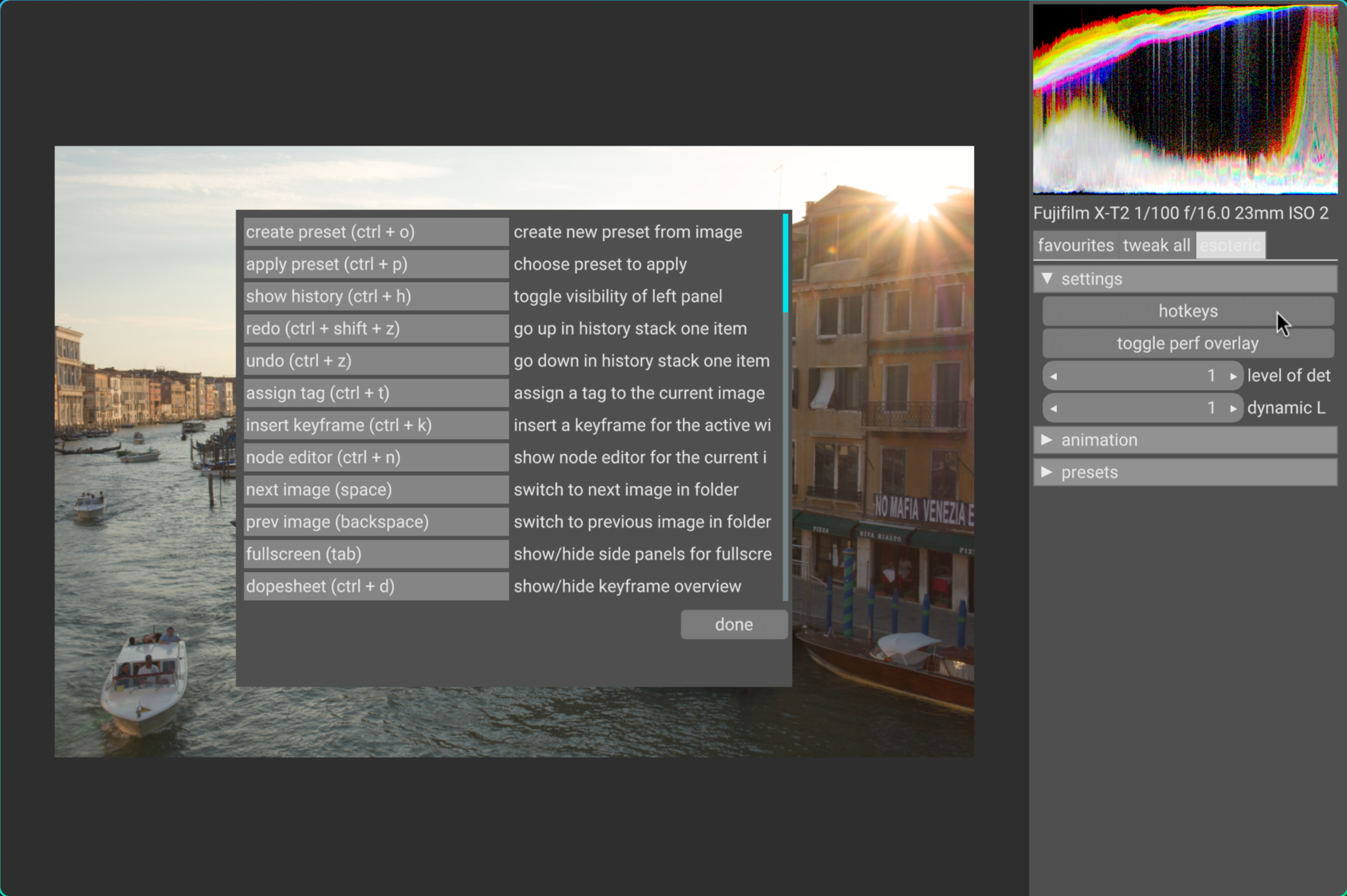The width and height of the screenshot is (1347, 896).
Task: Decrease dynamic L value with left arrow
Action: tap(1054, 408)
